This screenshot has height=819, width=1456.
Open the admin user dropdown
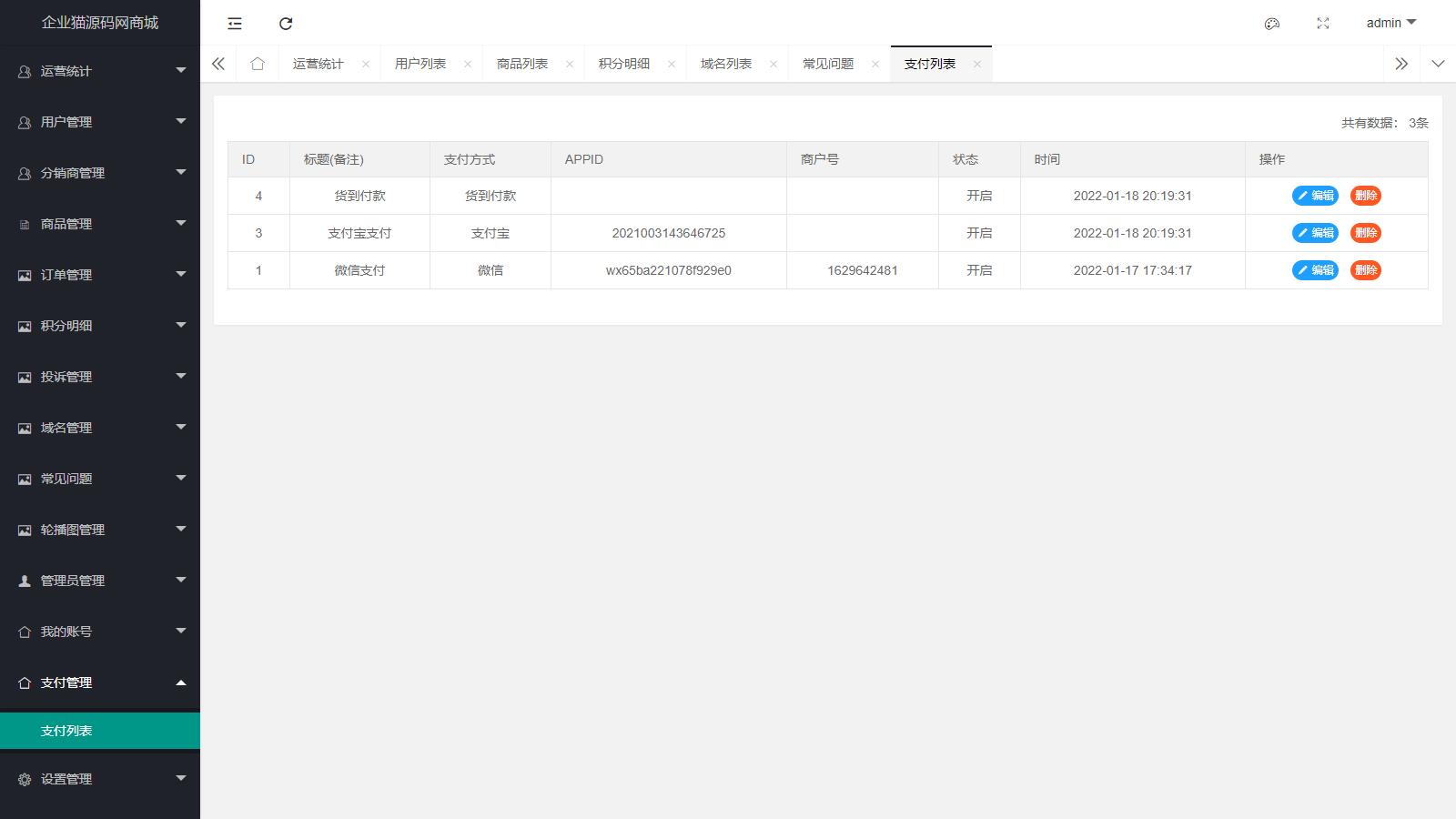(x=1390, y=23)
